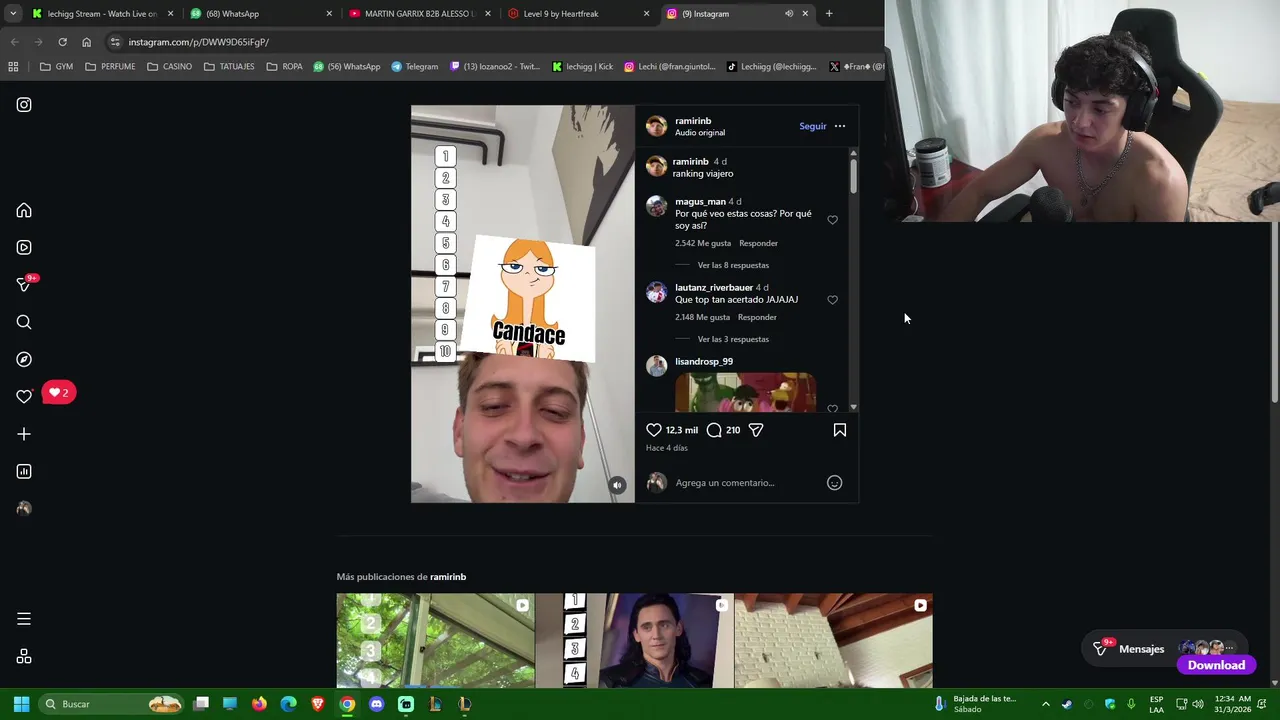Viewport: 1280px width, 720px height.
Task: Open CASINO bookmarks folder
Action: pyautogui.click(x=169, y=67)
